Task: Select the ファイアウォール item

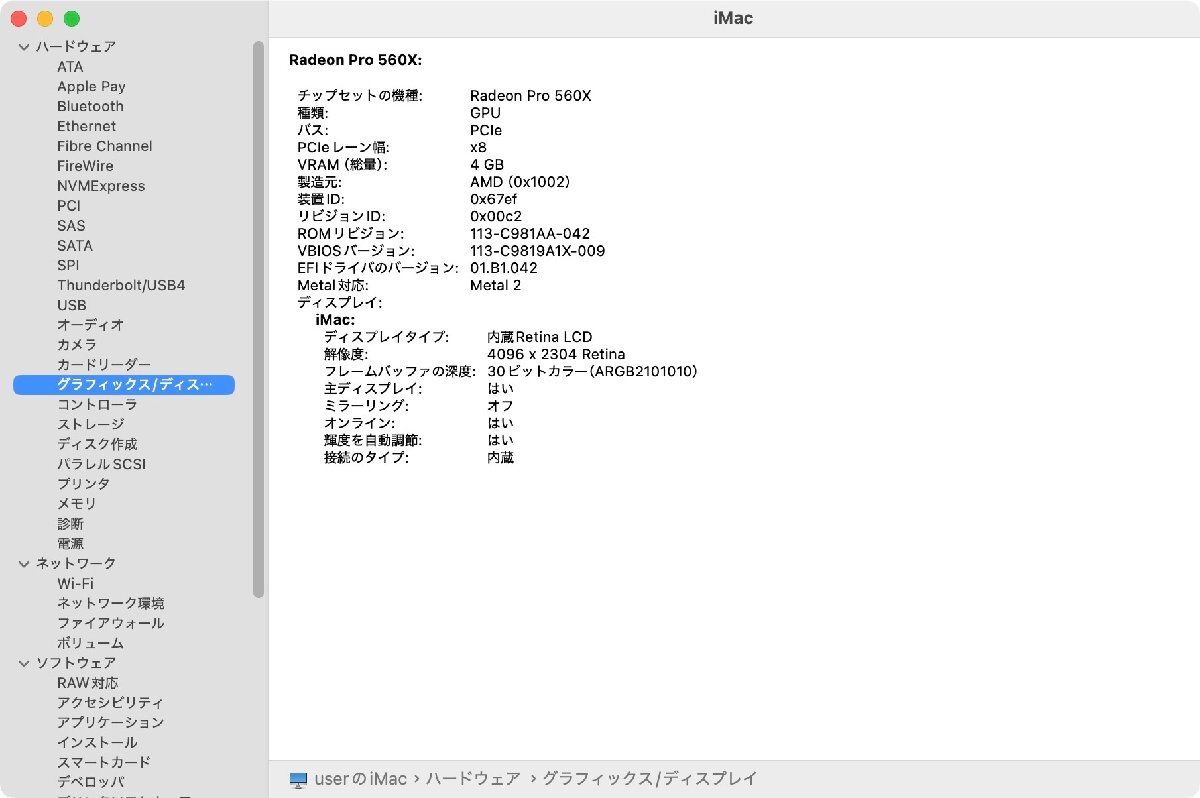Action: [x=110, y=623]
